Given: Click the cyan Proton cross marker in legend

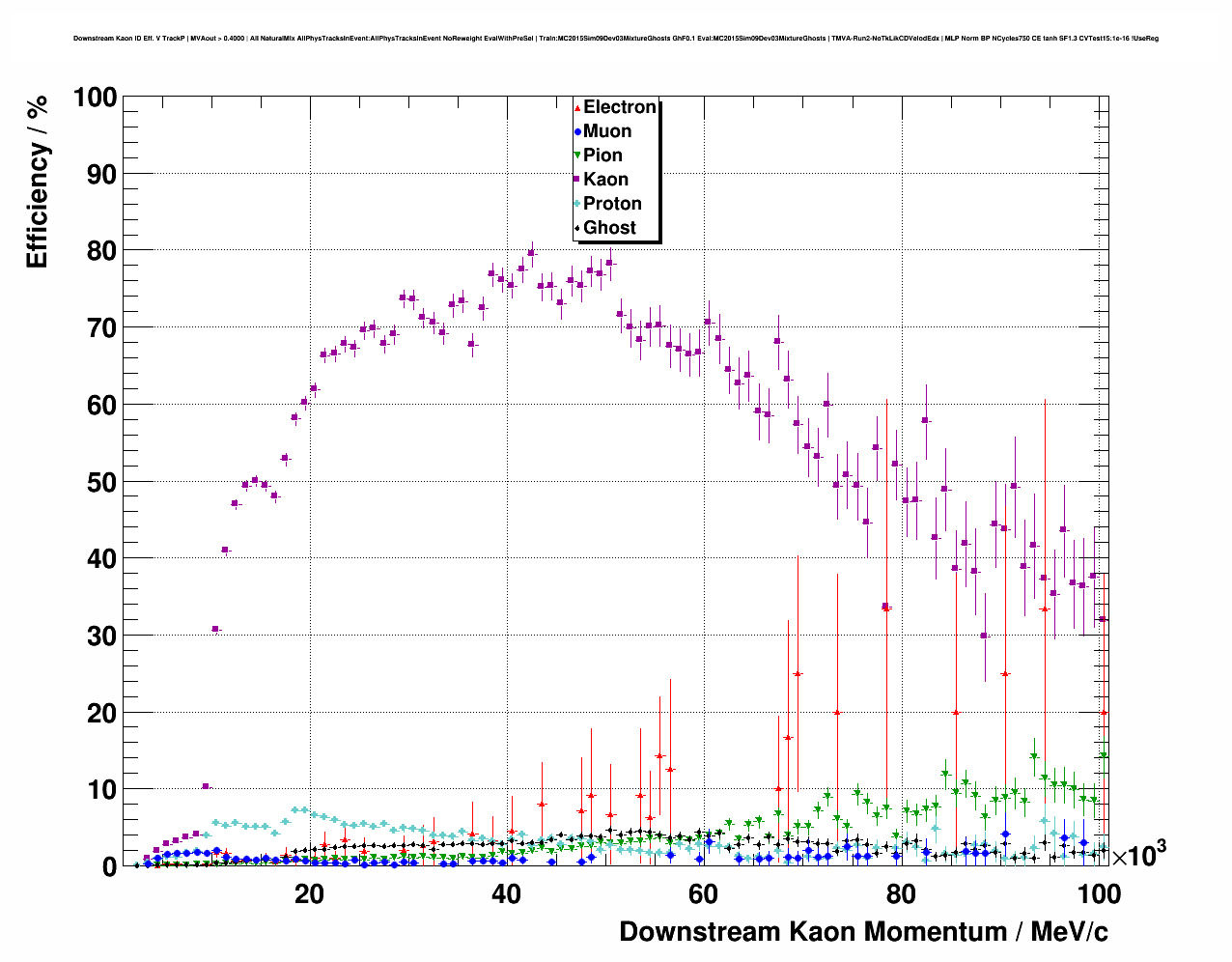Looking at the screenshot, I should point(577,204).
